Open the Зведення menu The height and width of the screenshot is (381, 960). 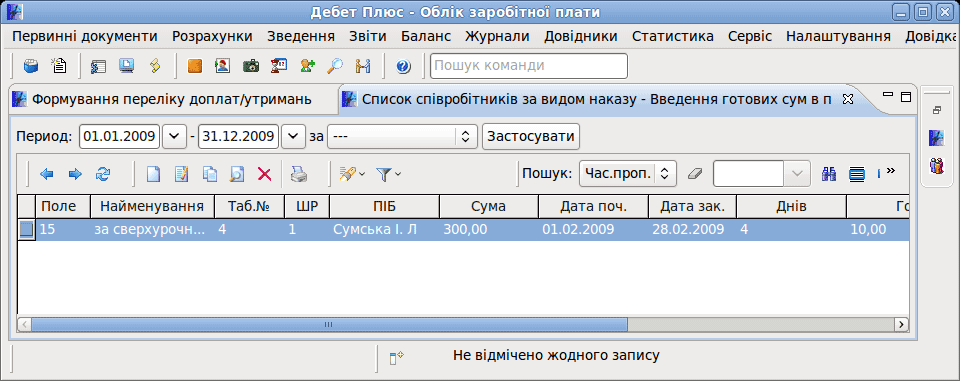(301, 36)
